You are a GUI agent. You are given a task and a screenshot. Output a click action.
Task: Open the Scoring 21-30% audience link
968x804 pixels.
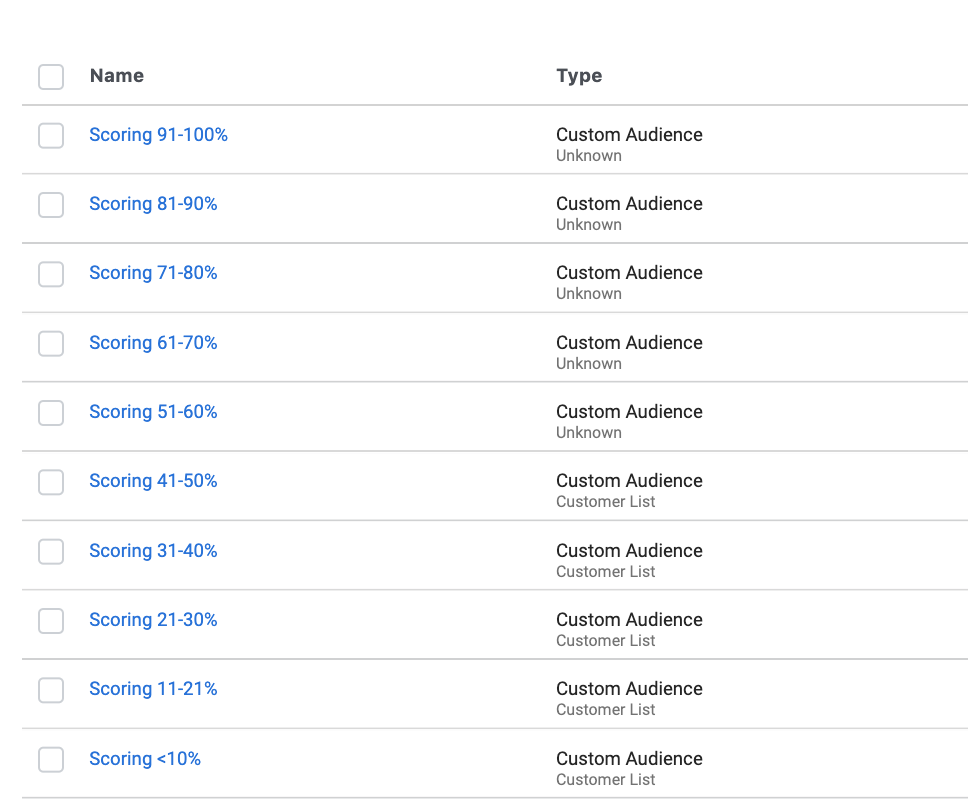(153, 620)
